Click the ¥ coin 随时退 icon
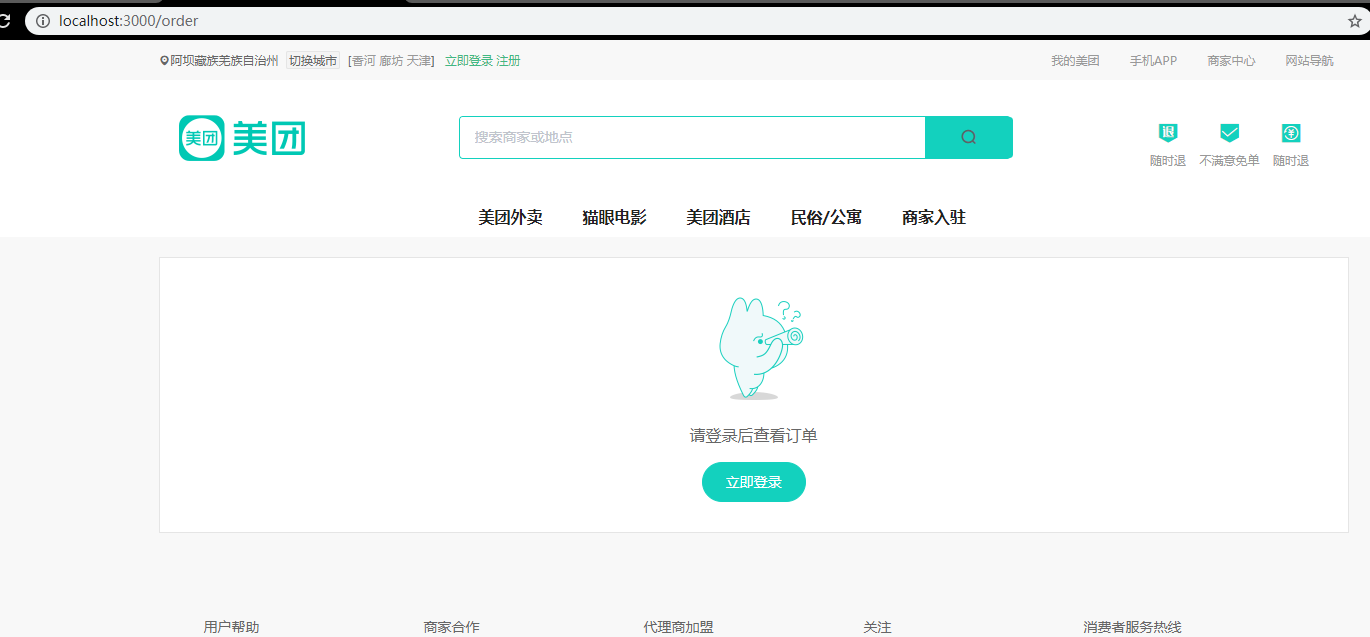Image resolution: width=1370 pixels, height=637 pixels. click(x=1290, y=132)
